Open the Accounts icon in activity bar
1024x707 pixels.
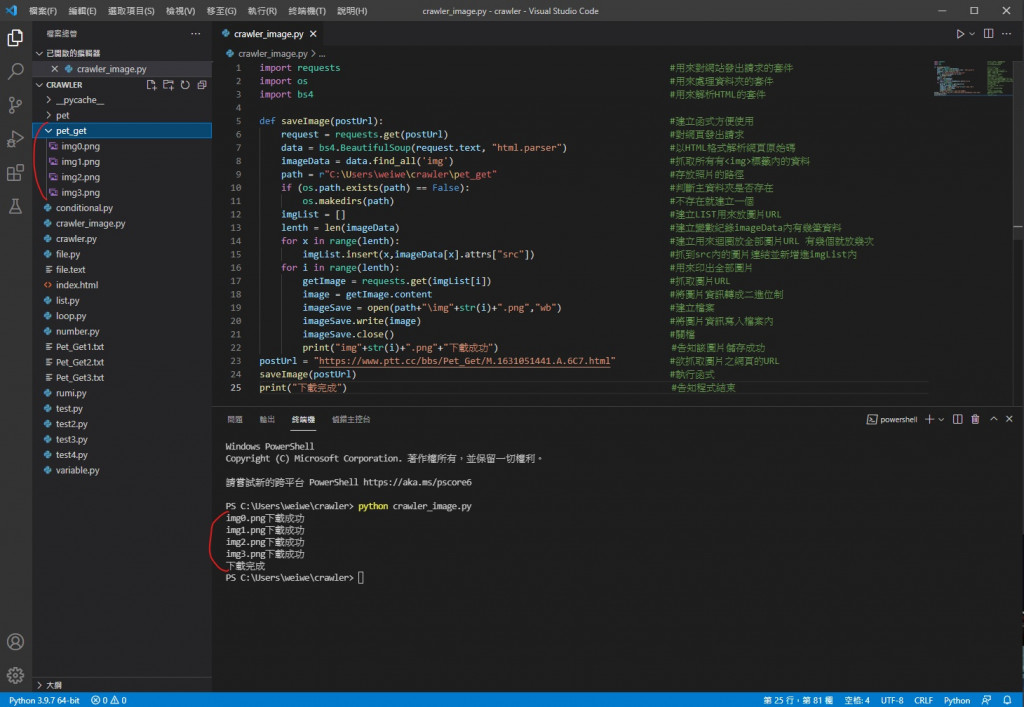[x=15, y=642]
